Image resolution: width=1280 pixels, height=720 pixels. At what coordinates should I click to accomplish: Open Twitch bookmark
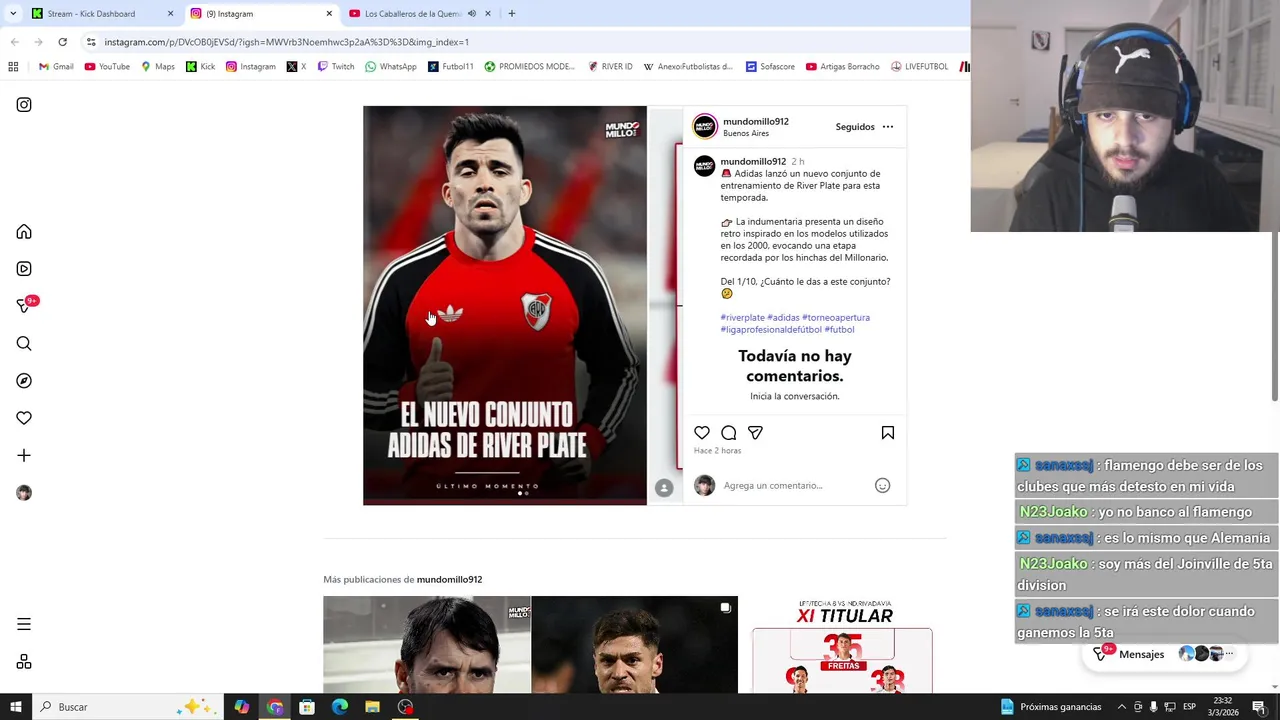point(335,67)
